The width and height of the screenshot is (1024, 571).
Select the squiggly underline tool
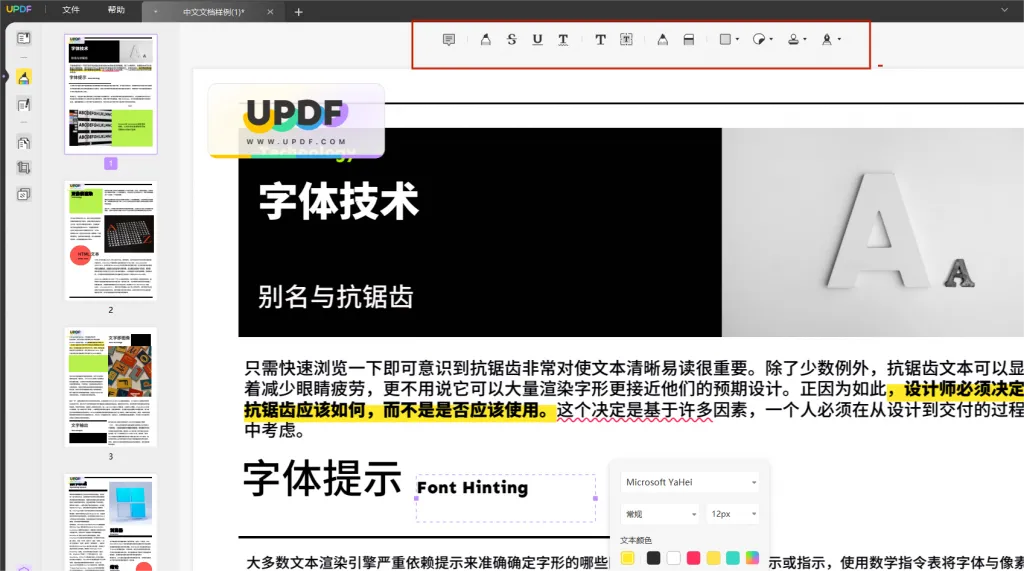[x=563, y=40]
